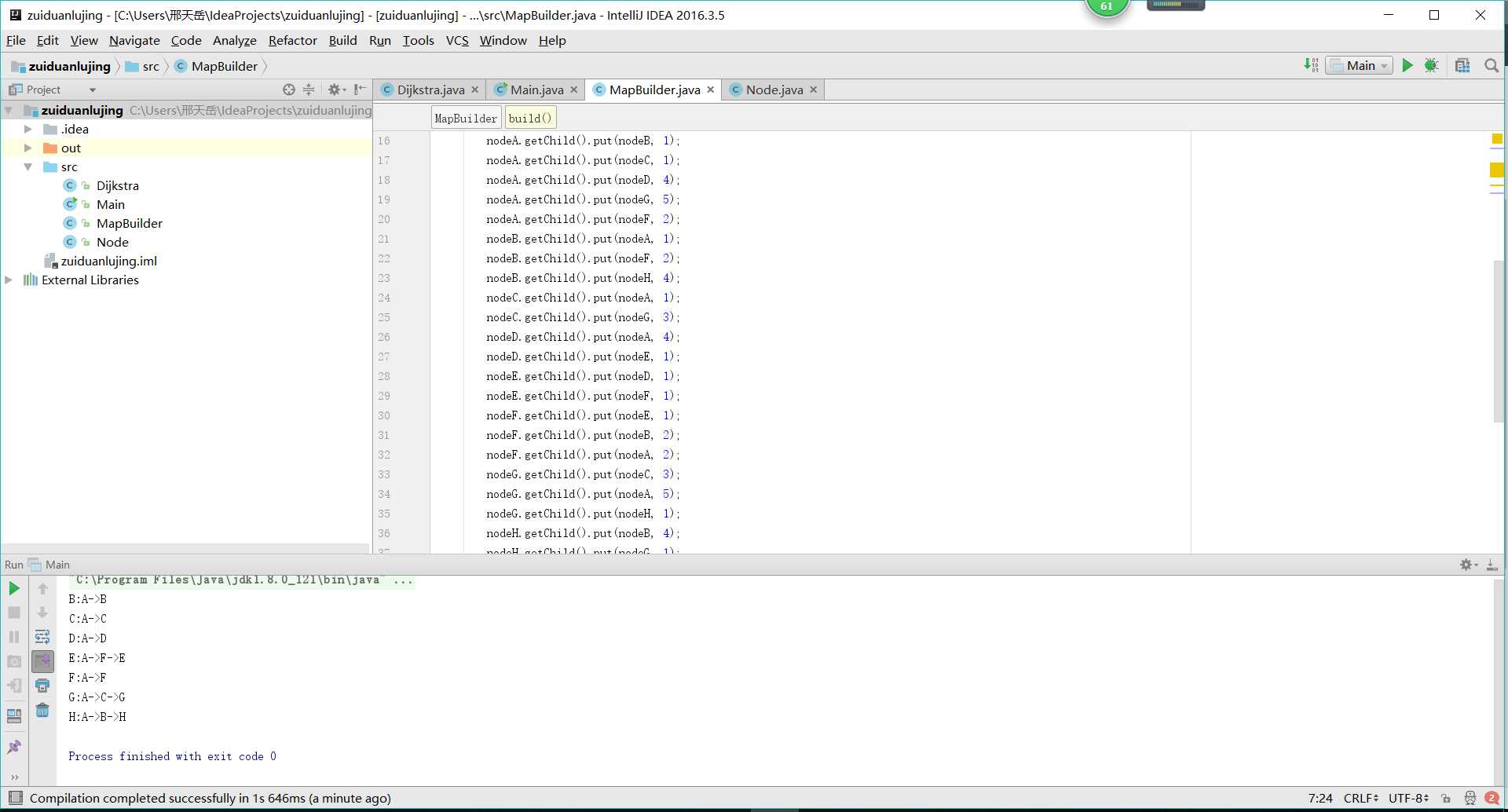Screen dimensions: 1508x812
Task: Click zuiduanlujing breadcrumb in navigation bar
Action: [61, 66]
